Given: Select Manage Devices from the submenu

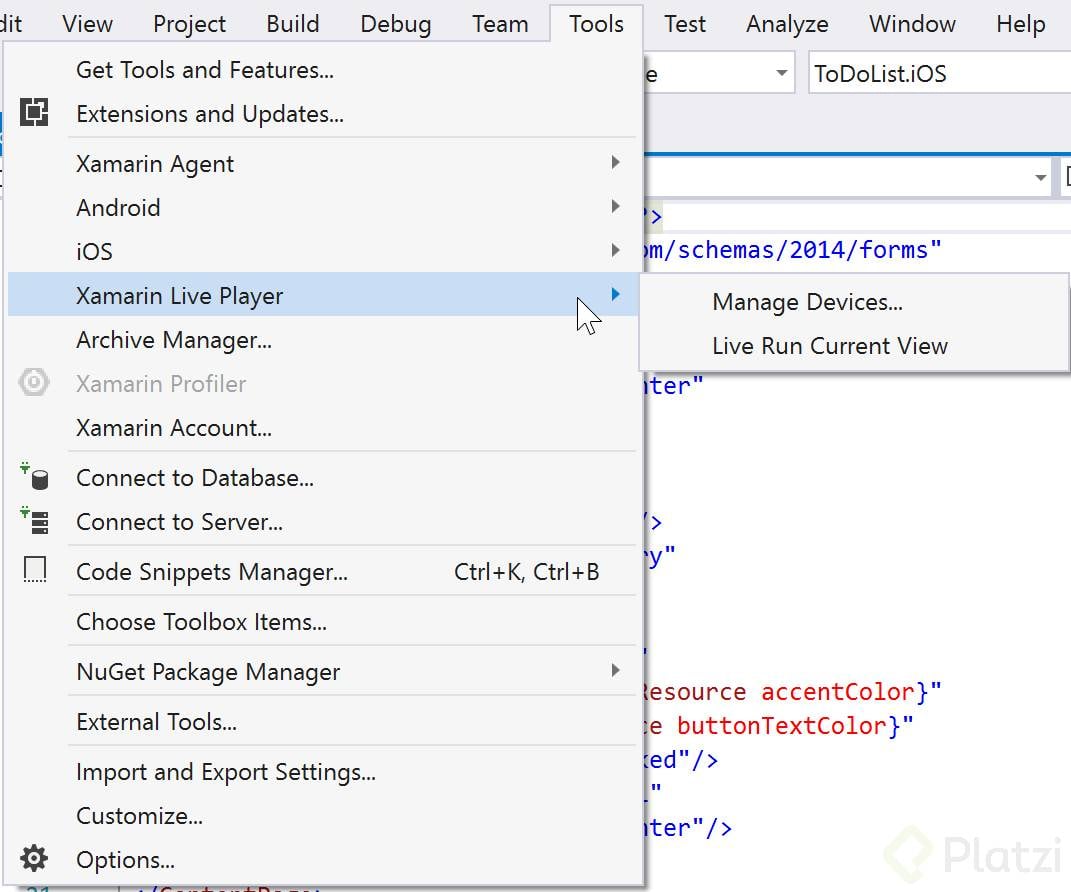Looking at the screenshot, I should [x=806, y=302].
